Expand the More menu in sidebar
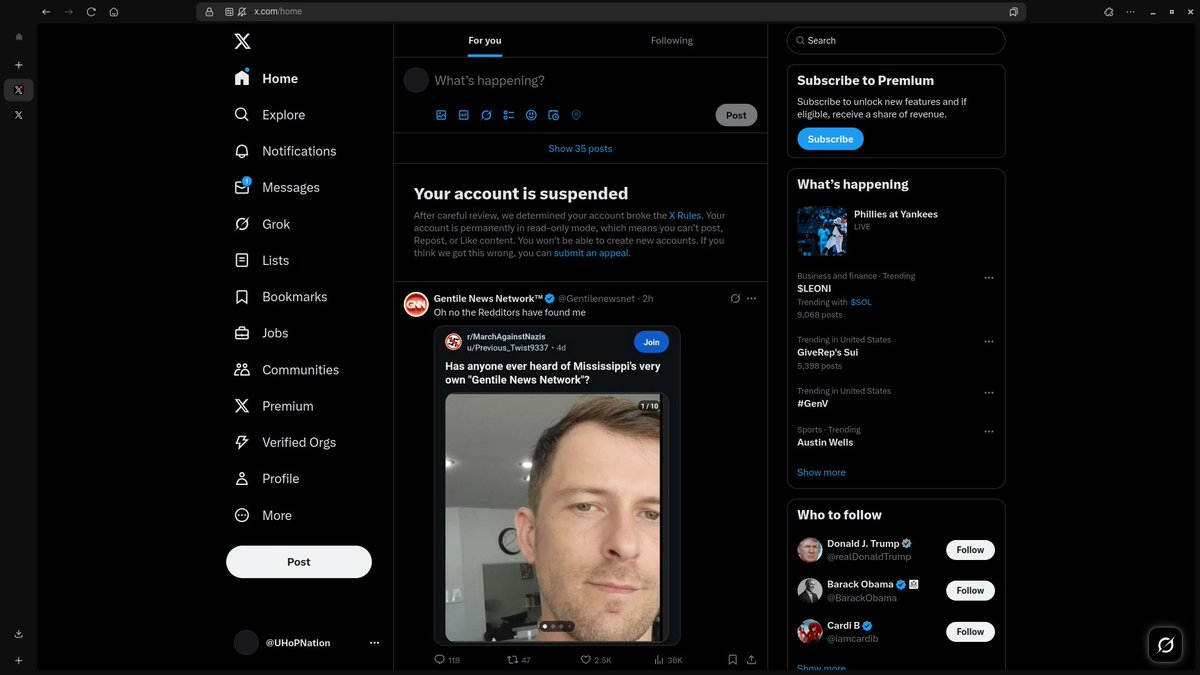1200x675 pixels. 262,515
